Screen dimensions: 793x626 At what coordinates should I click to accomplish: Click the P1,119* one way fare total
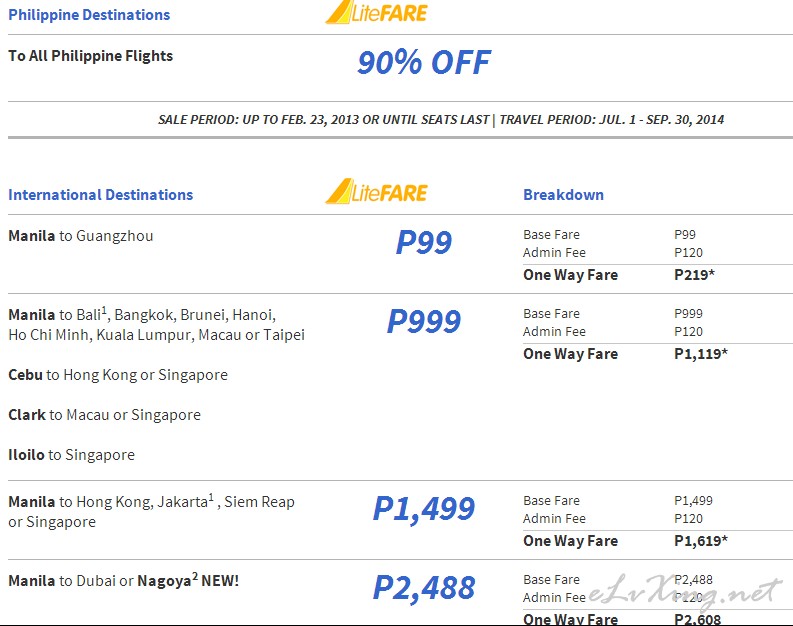(701, 354)
